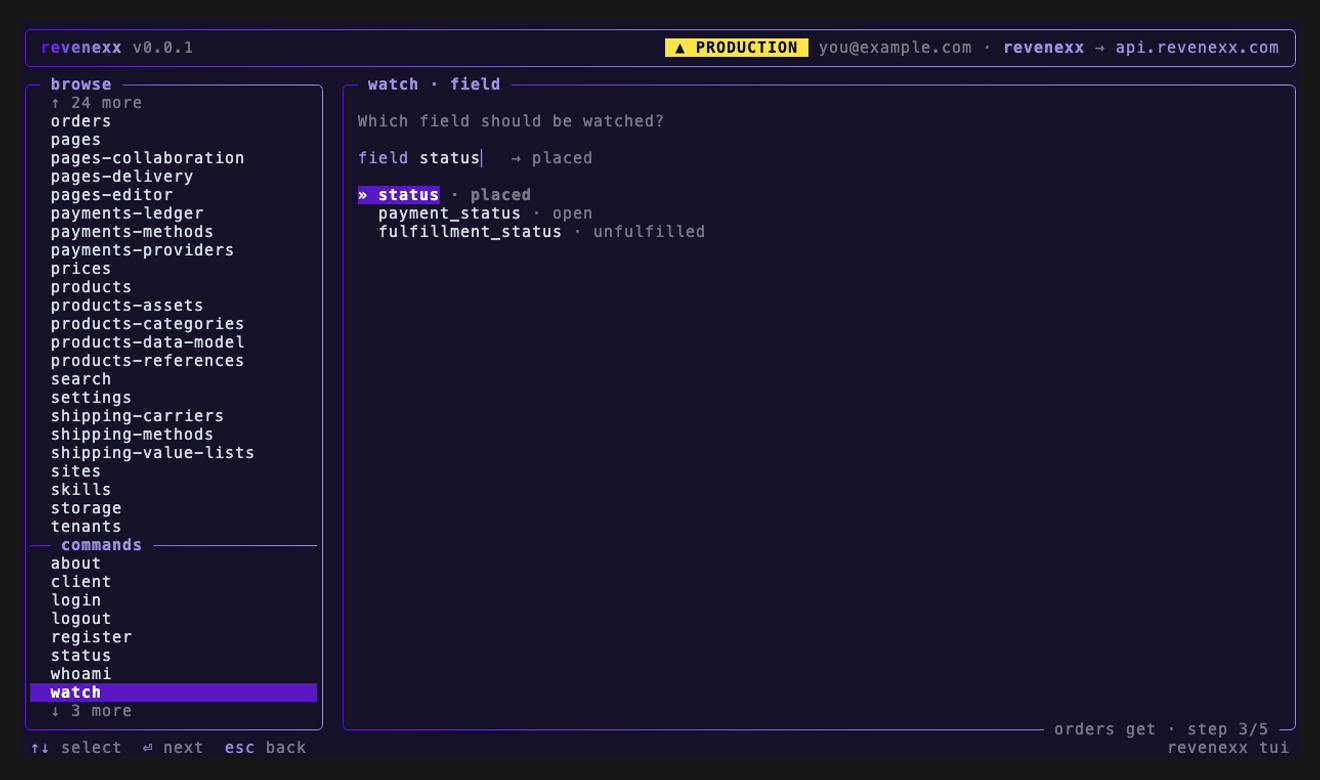Select shipping-methods resource
Viewport: 1320px width, 780px height.
pyautogui.click(x=132, y=434)
